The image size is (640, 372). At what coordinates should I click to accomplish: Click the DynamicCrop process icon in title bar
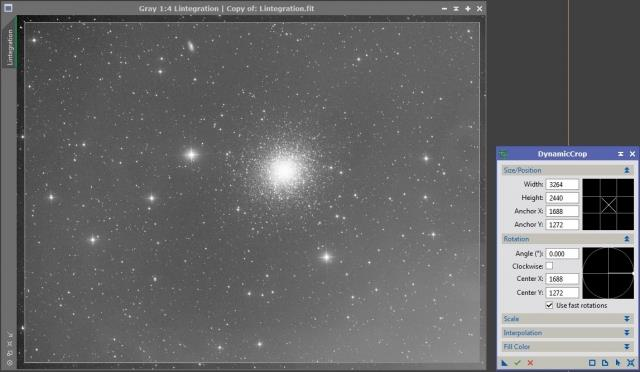(503, 154)
